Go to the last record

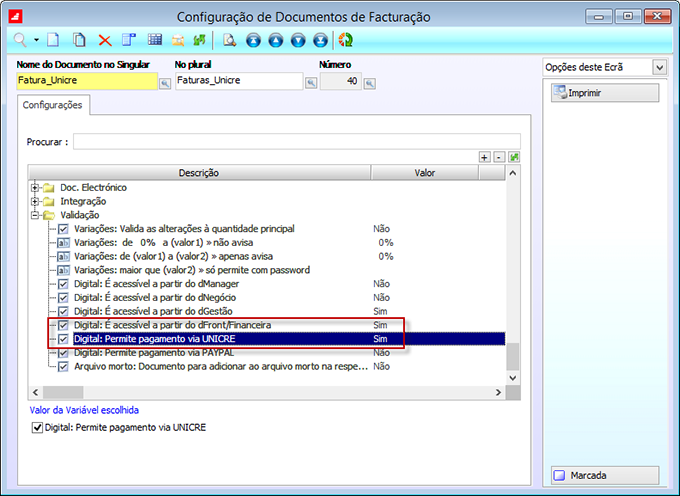click(320, 40)
